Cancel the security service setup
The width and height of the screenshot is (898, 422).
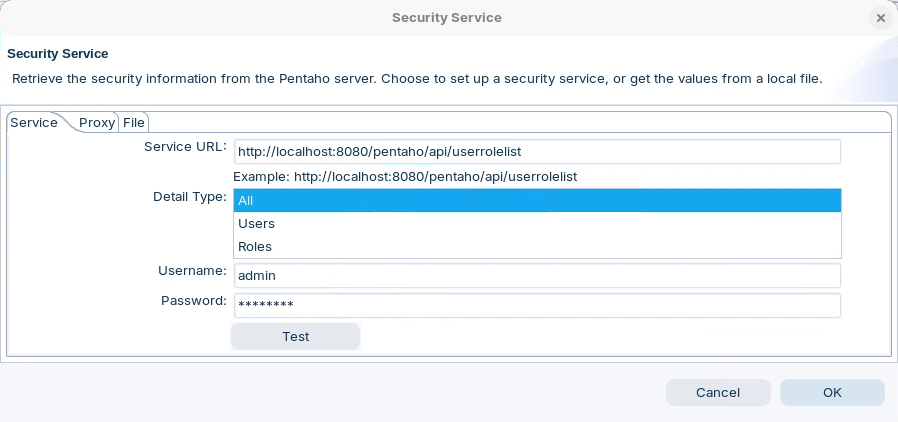(x=718, y=393)
